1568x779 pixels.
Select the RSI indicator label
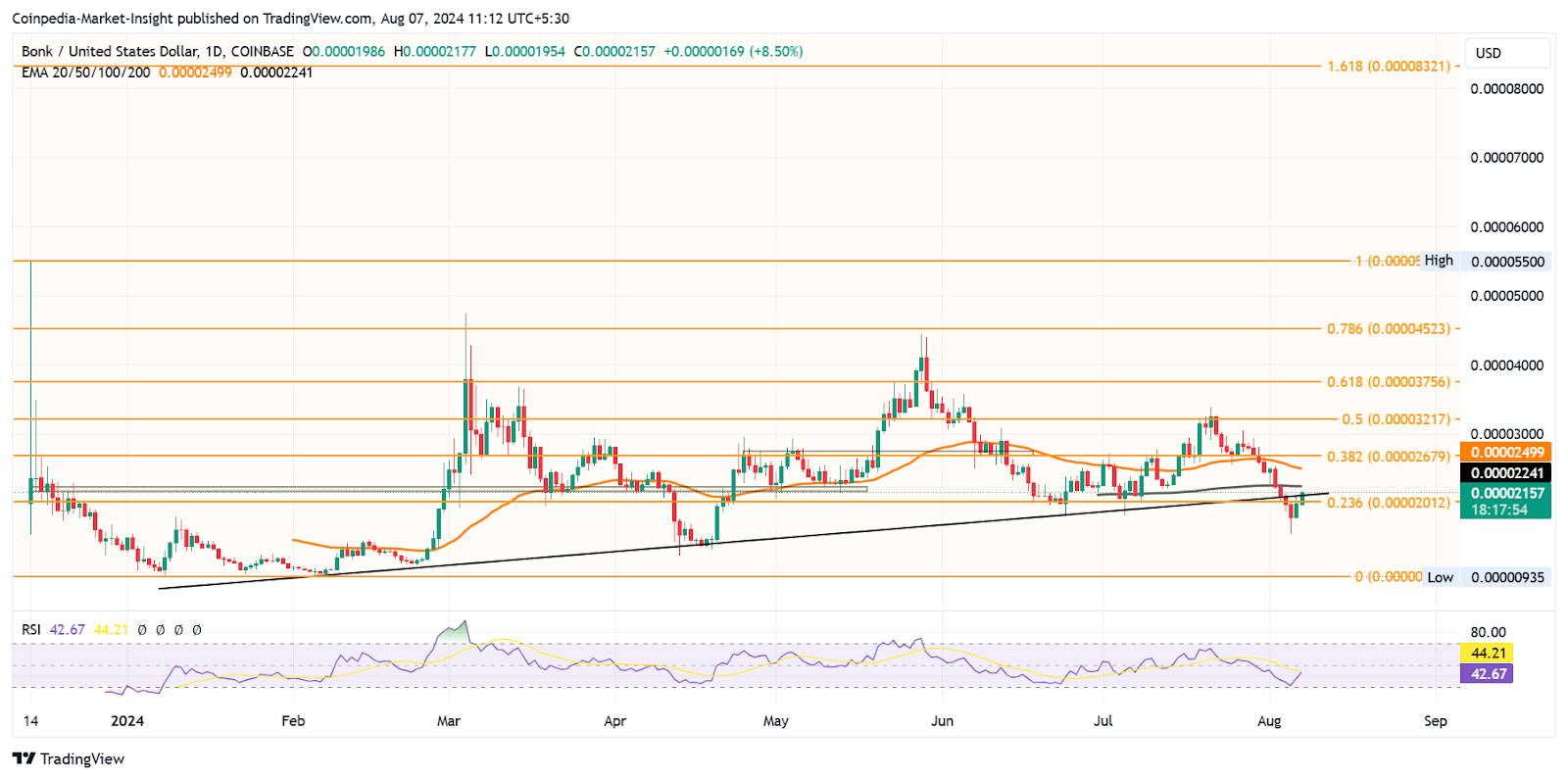[31, 629]
